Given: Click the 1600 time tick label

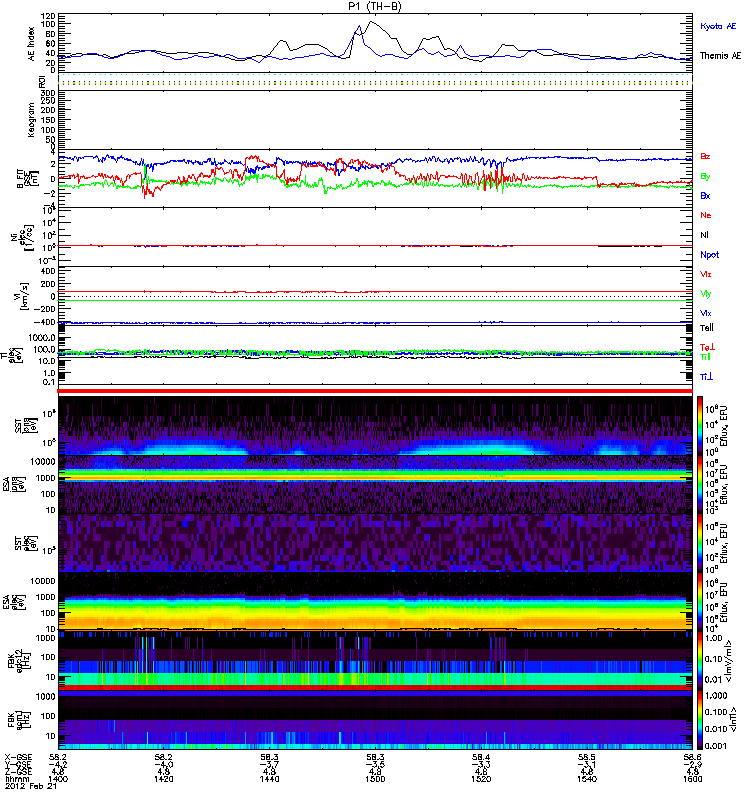Looking at the screenshot, I should pos(692,779).
